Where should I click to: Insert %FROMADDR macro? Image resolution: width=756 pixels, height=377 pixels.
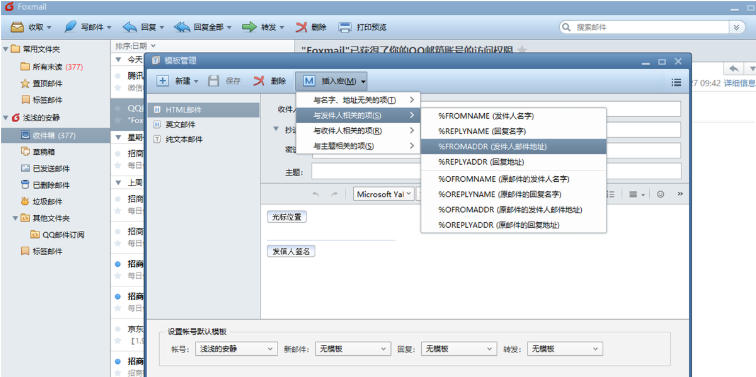coord(513,147)
